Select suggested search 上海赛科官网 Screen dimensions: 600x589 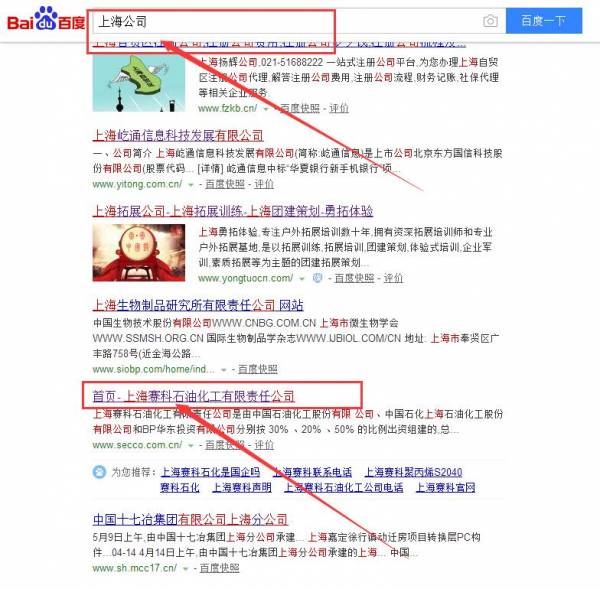pyautogui.click(x=445, y=487)
